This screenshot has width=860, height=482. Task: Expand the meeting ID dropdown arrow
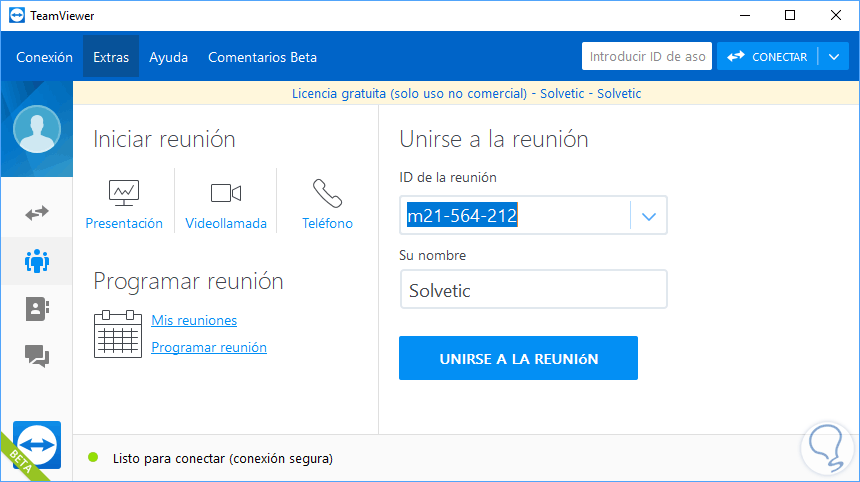pyautogui.click(x=649, y=215)
